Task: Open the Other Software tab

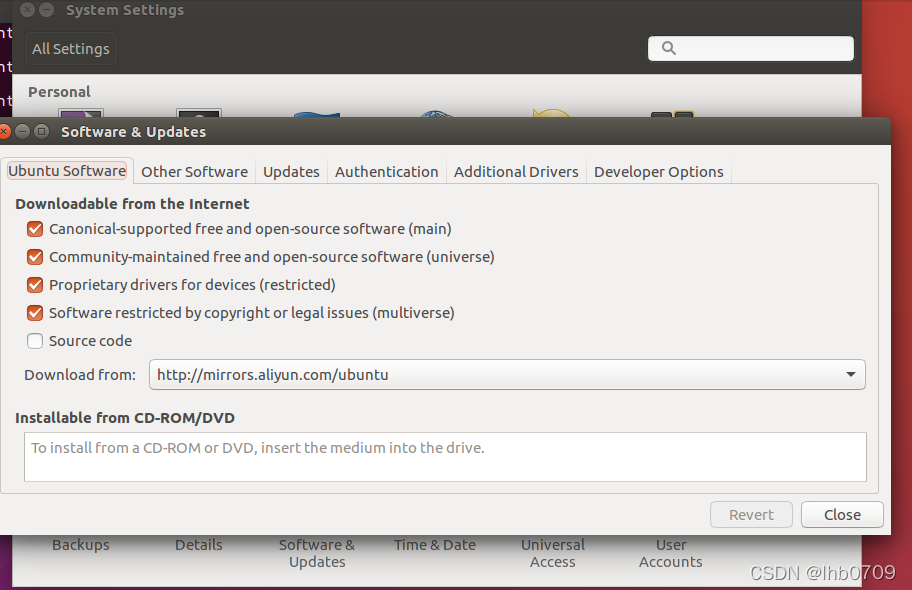Action: pyautogui.click(x=194, y=172)
